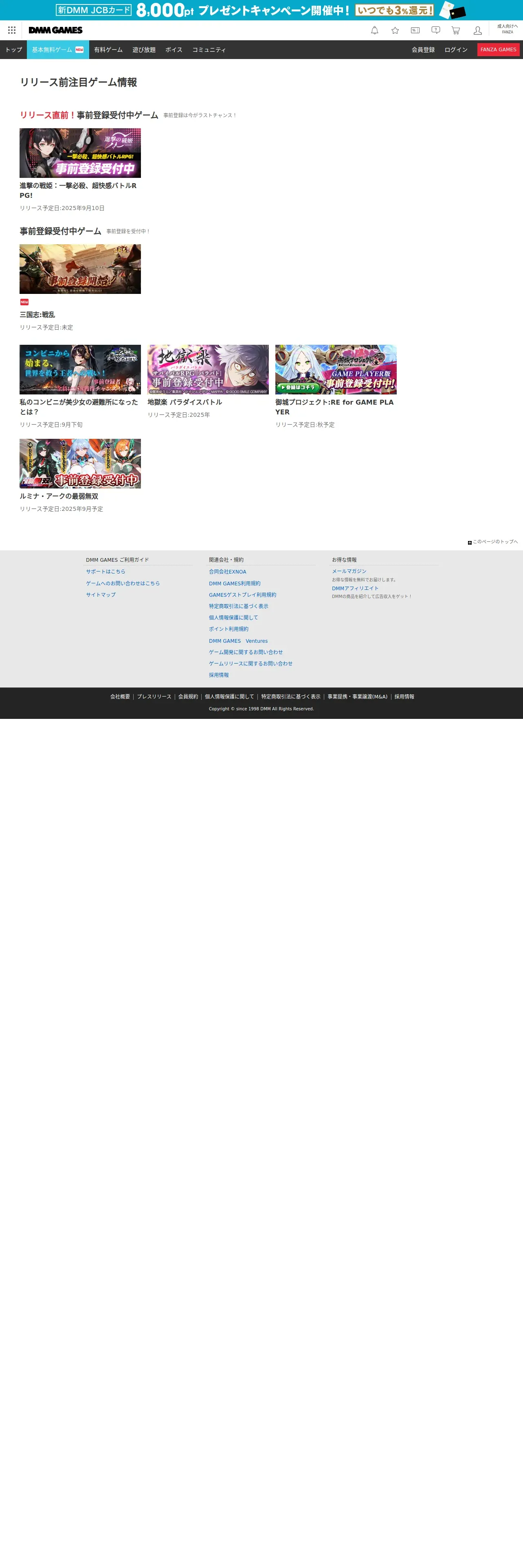Select the トップ nav tab

tap(13, 50)
